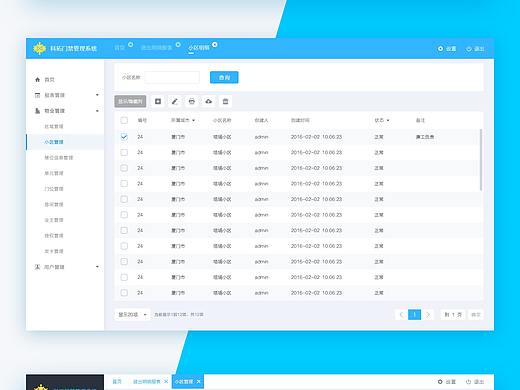Viewport: 520px width, 390px height.
Task: Click the yellow logo in the blue header
Action: 39,49
